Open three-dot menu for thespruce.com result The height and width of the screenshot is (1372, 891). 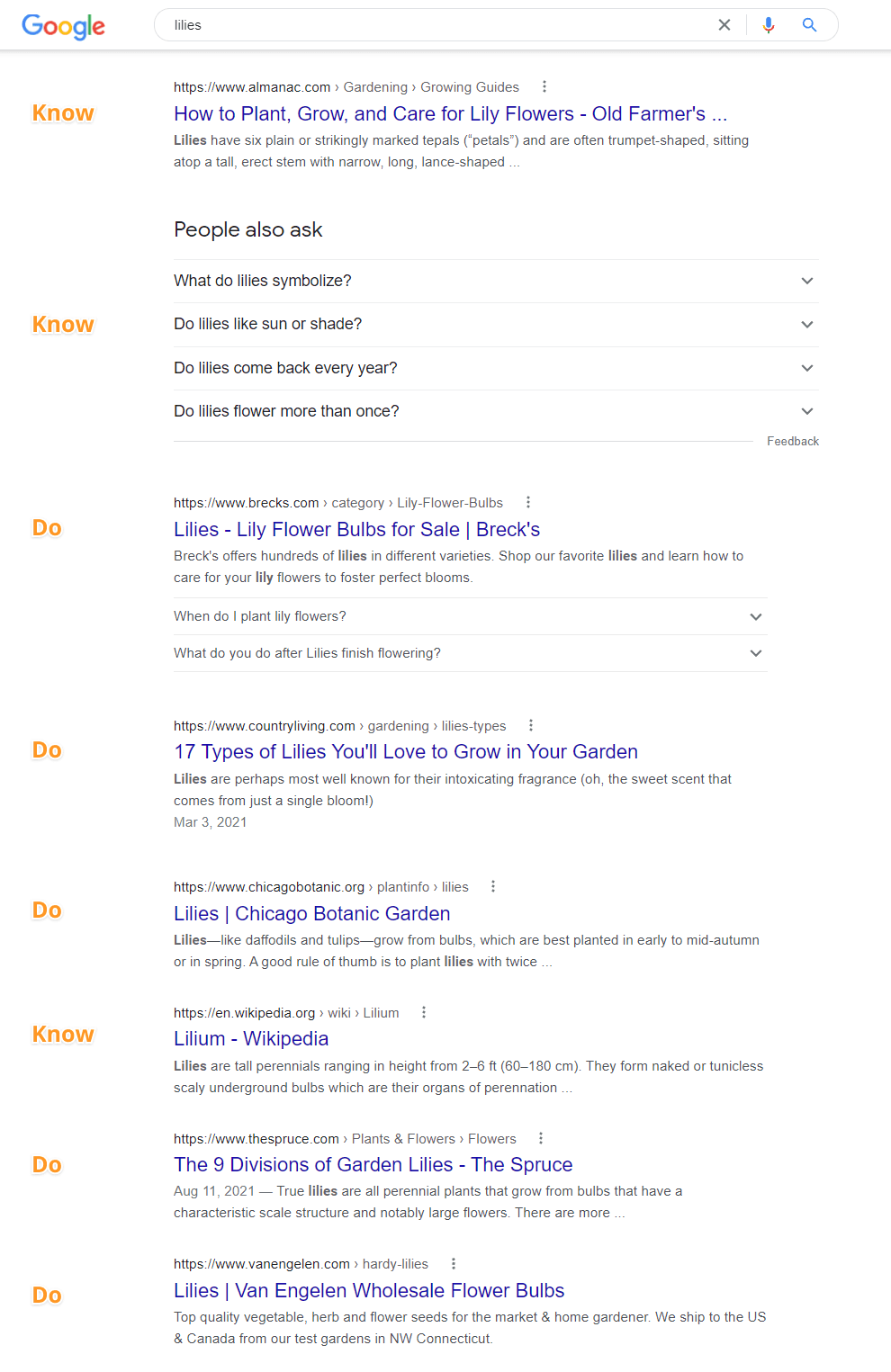(x=541, y=1139)
